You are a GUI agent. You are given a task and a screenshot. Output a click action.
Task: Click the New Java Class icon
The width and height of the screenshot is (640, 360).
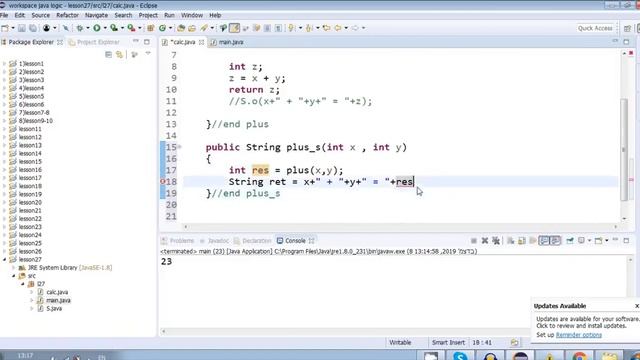[x=162, y=28]
